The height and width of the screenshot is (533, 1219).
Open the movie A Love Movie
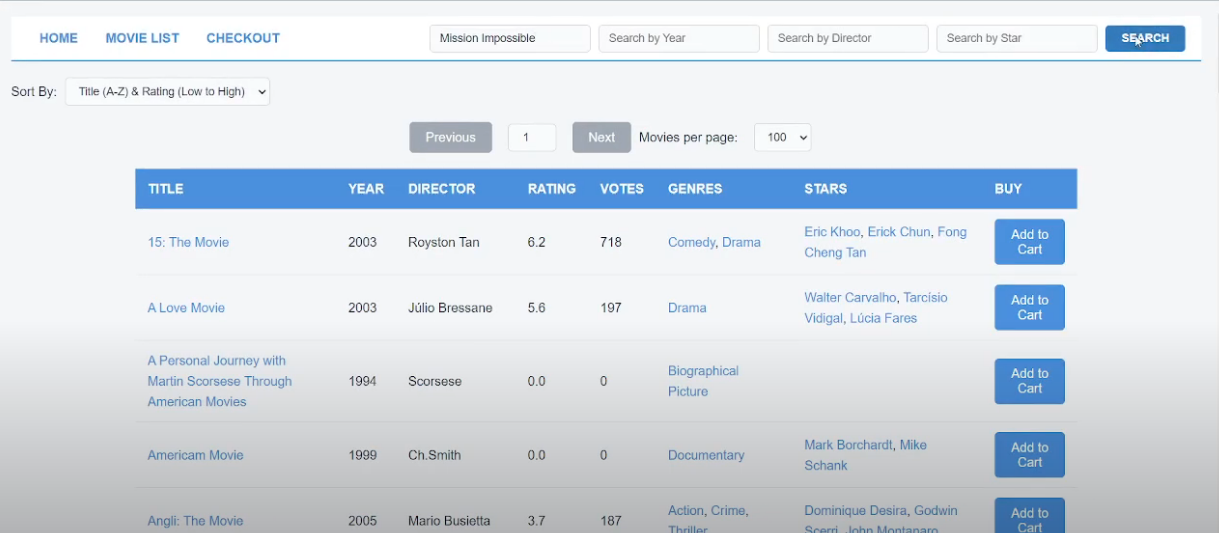tap(186, 308)
